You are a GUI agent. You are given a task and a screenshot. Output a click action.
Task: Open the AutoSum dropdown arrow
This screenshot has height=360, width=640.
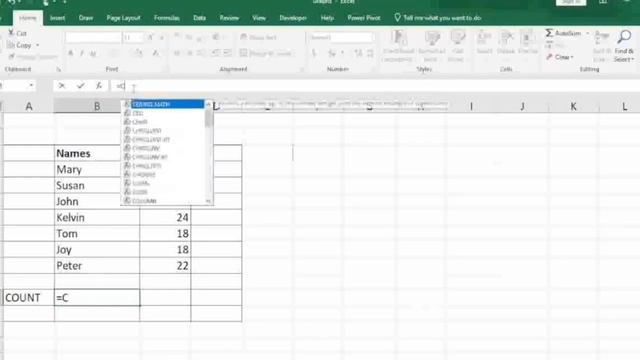(587, 33)
